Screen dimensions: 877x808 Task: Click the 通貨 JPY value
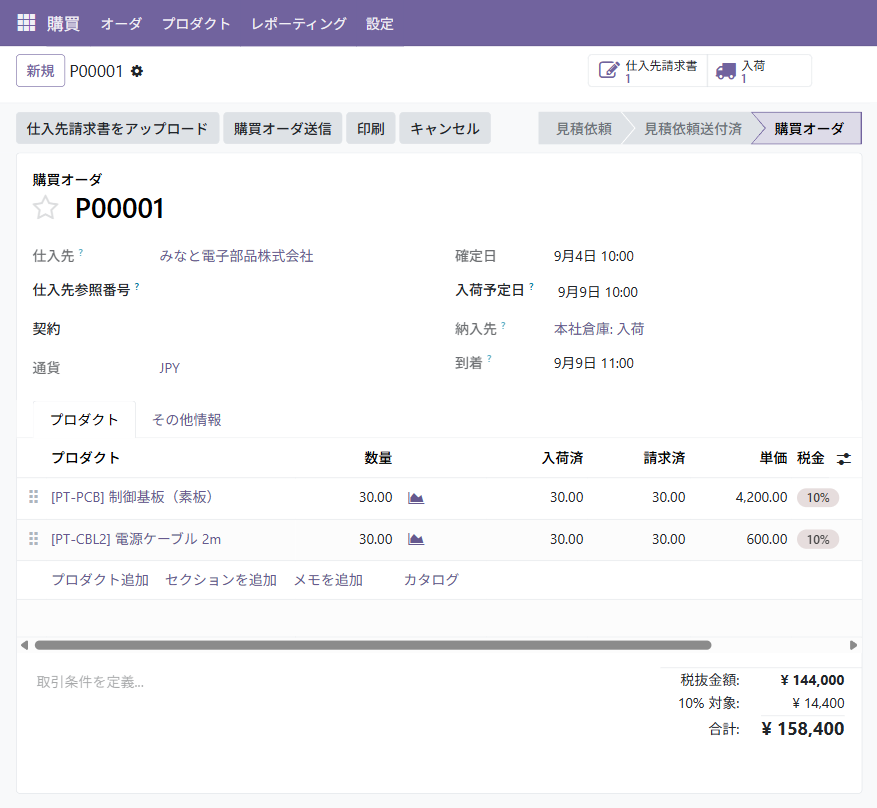[169, 368]
